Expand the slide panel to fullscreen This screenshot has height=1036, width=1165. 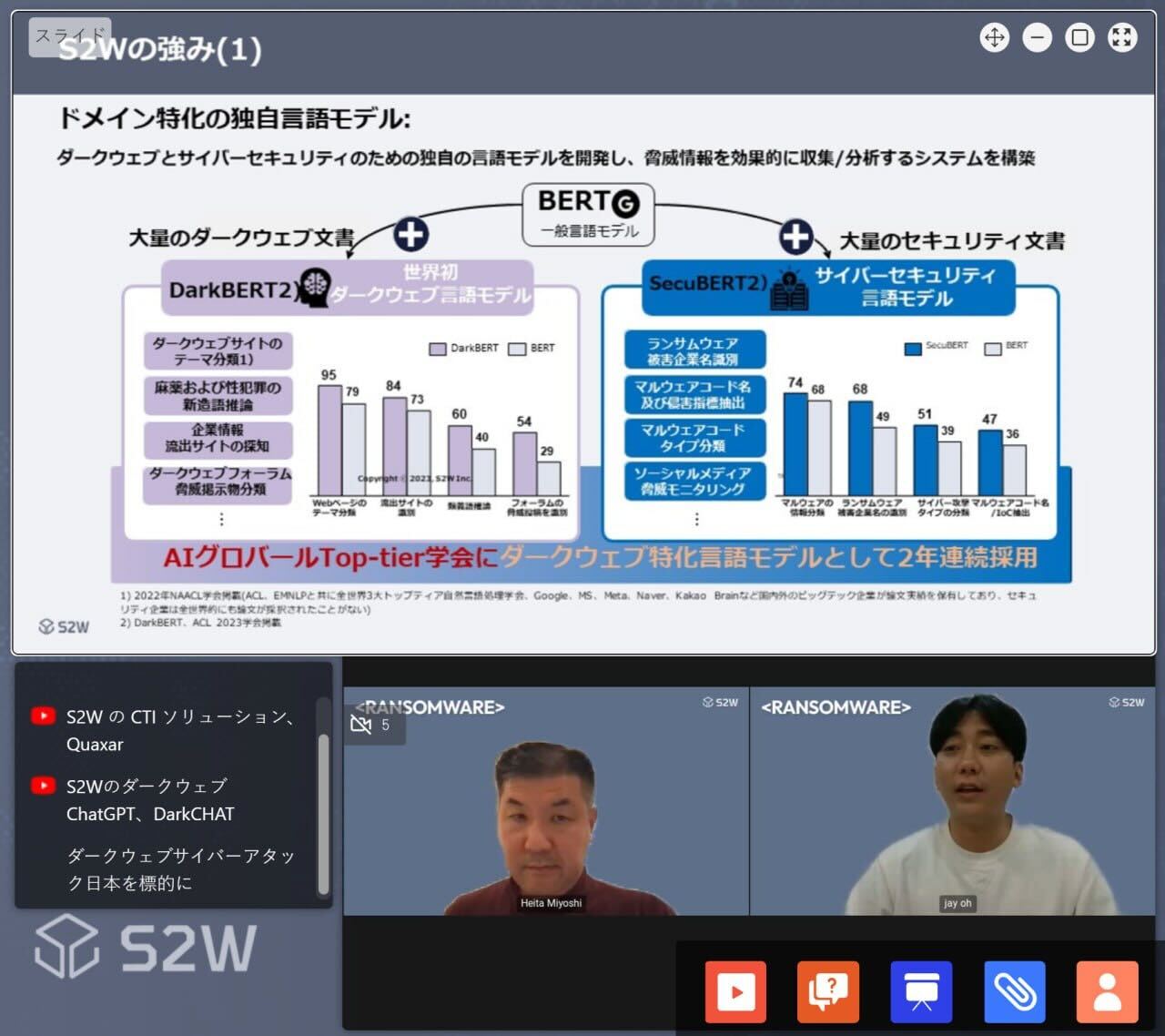(x=1122, y=37)
